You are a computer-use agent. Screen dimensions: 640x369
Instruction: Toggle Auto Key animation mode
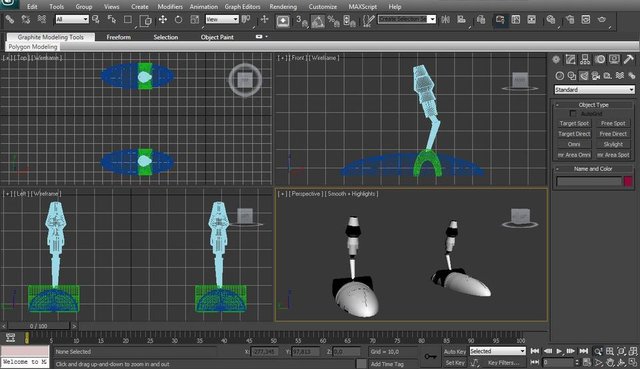(455, 351)
